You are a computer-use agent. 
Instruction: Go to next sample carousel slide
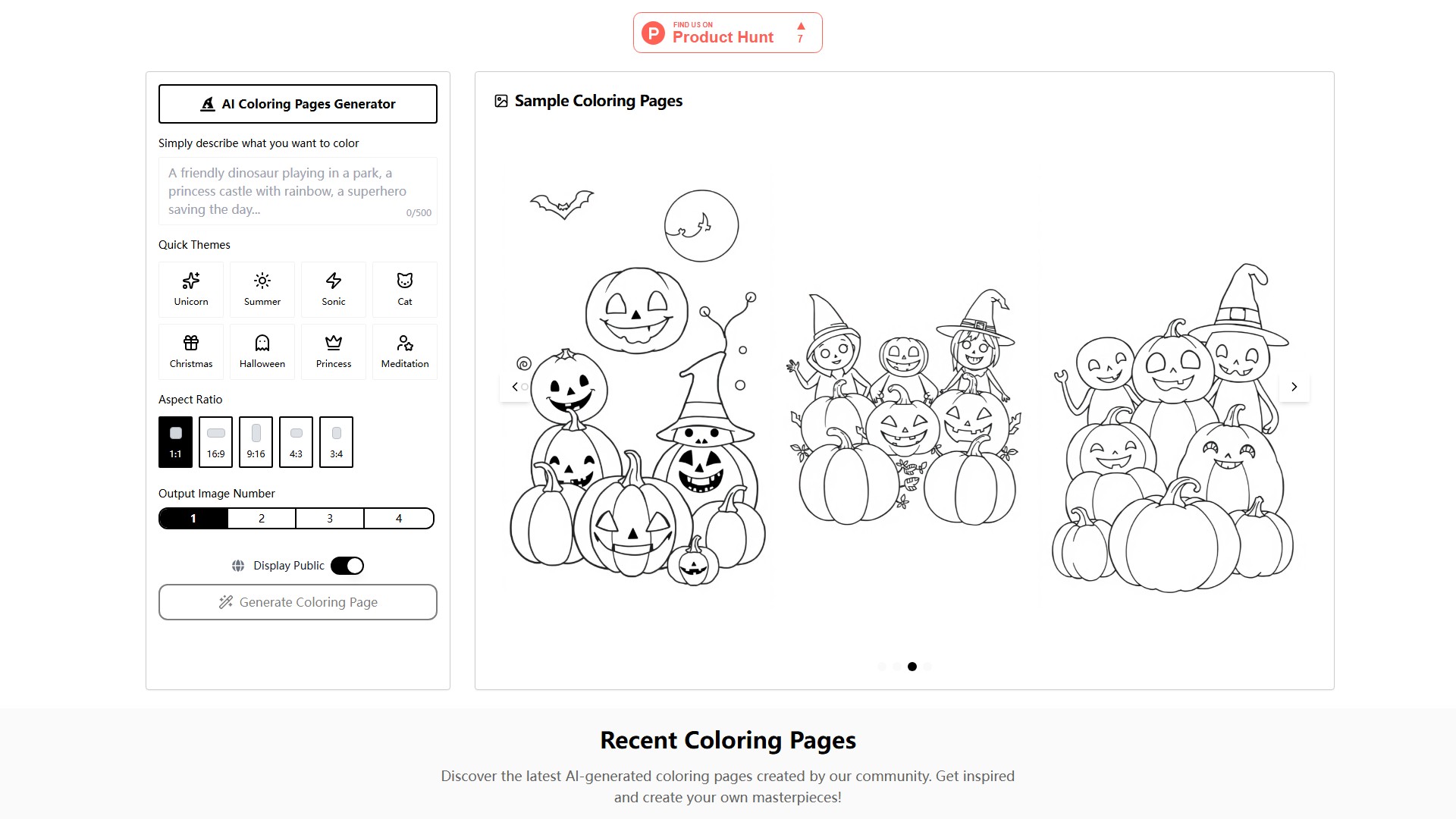1294,387
